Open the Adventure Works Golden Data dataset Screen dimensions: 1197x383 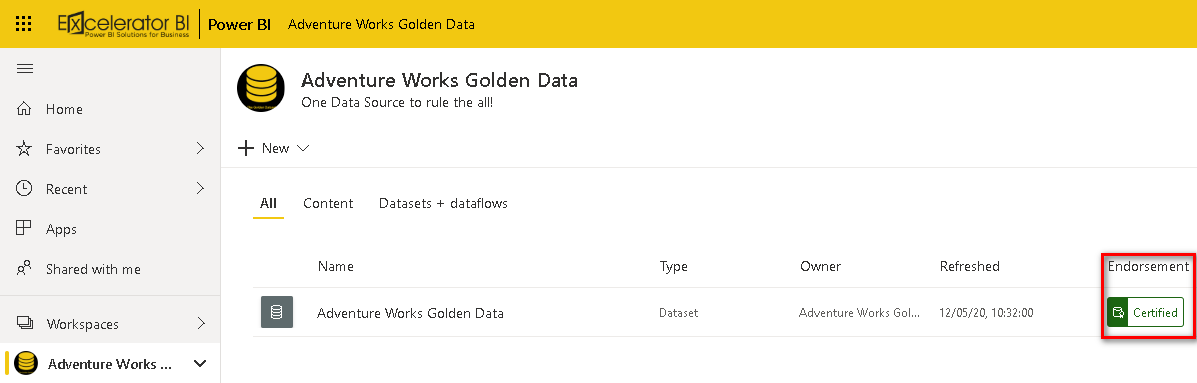[410, 313]
